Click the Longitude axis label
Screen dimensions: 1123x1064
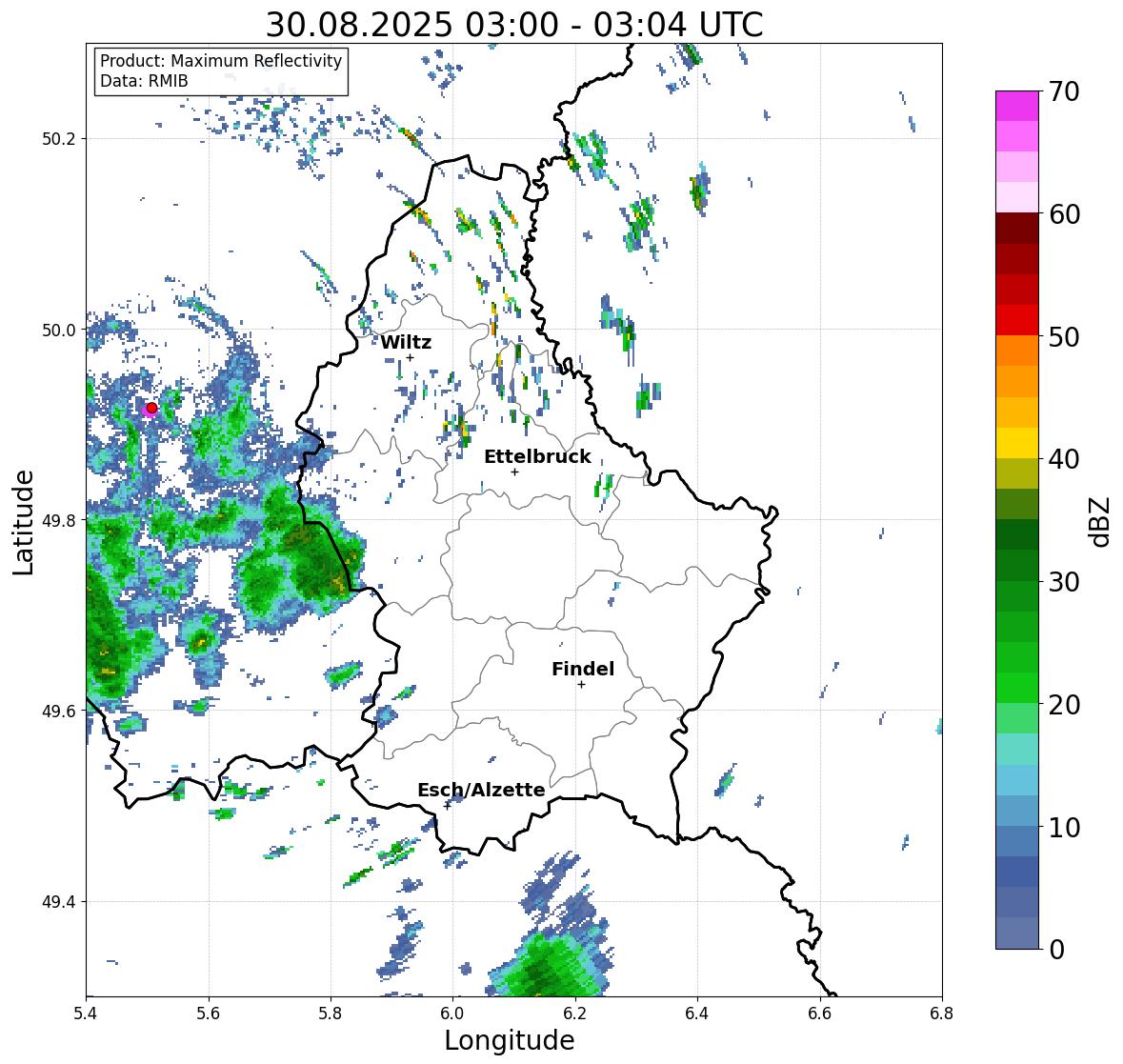coord(510,1040)
